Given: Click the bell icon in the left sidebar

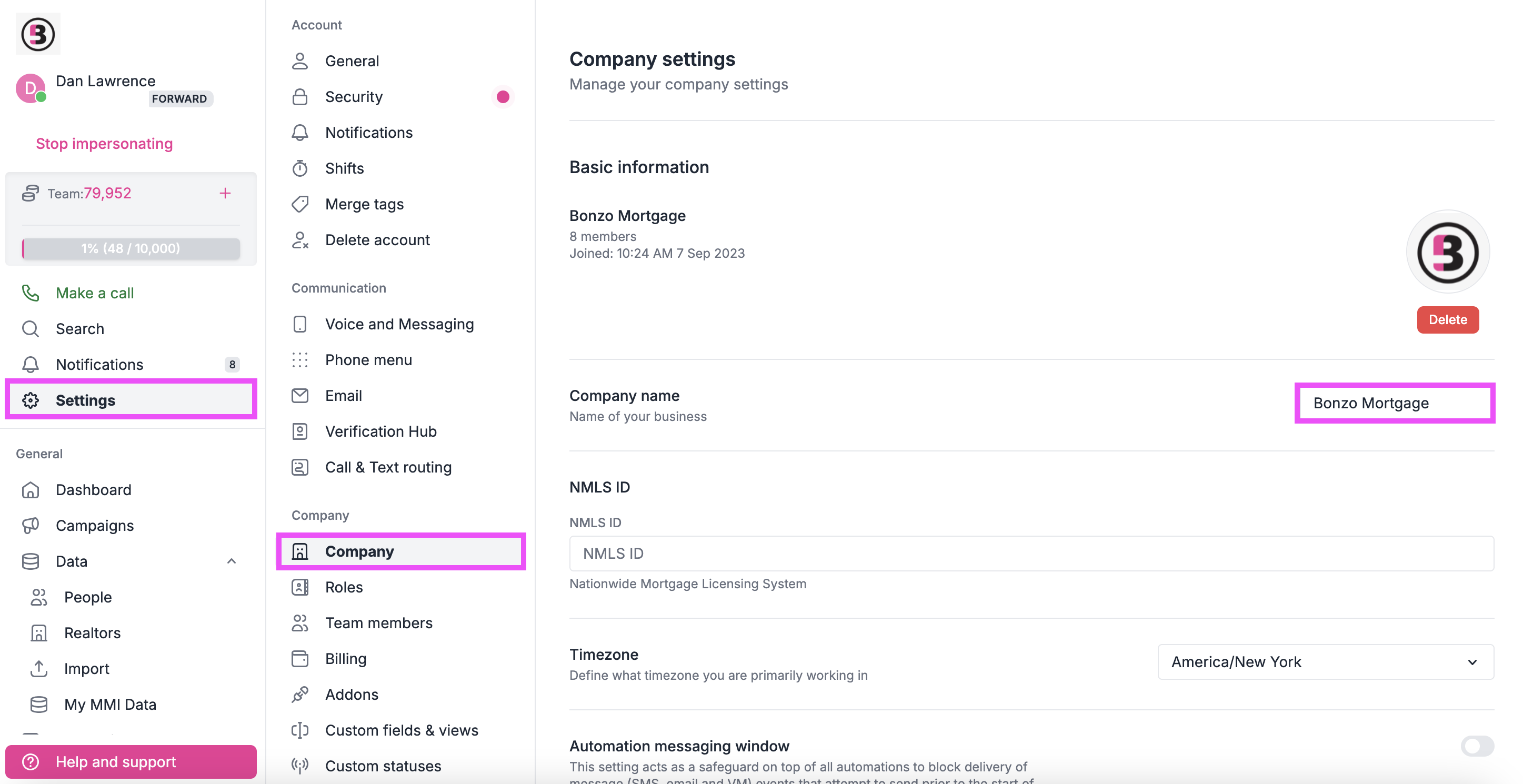Looking at the screenshot, I should click(x=30, y=364).
